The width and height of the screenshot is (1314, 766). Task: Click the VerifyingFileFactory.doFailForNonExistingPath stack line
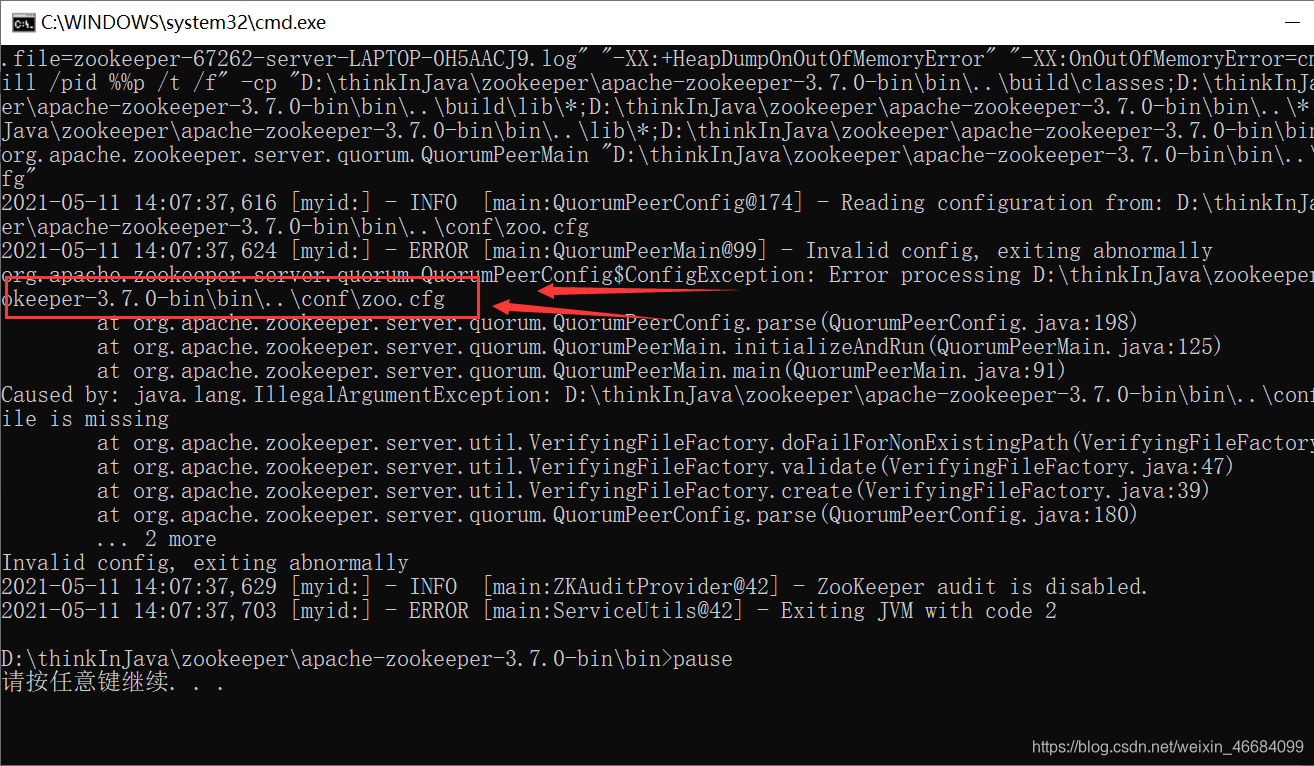pyautogui.click(x=705, y=443)
